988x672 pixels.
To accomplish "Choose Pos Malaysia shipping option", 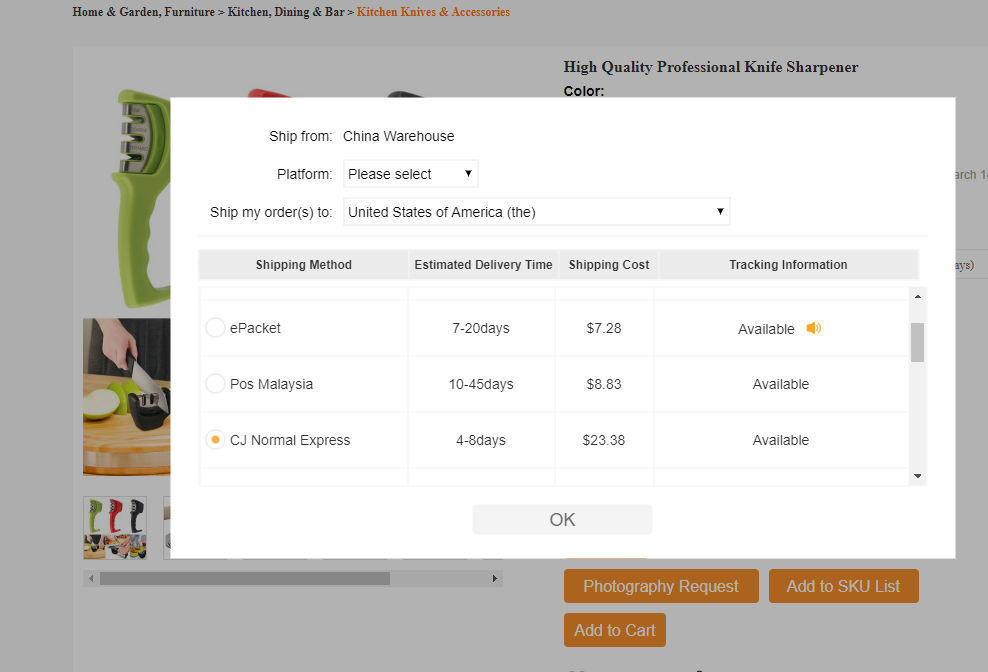I will click(x=215, y=384).
